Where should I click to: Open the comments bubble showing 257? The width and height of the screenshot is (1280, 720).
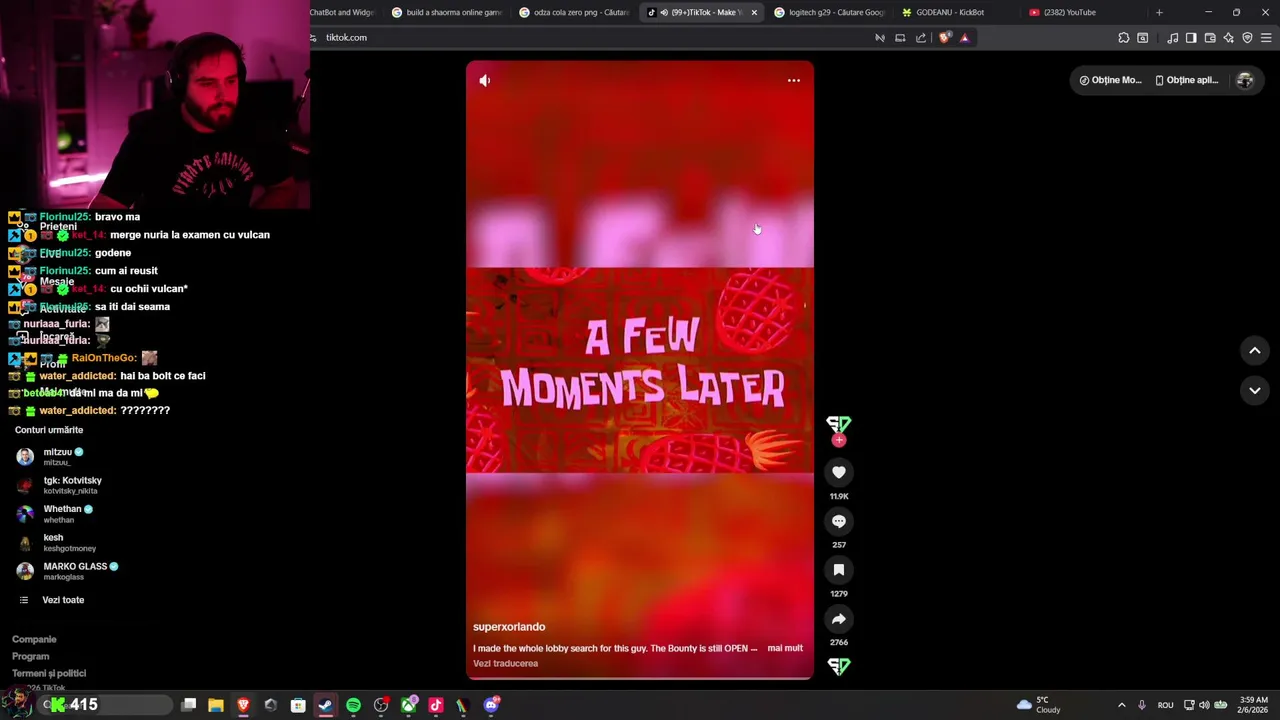839,521
